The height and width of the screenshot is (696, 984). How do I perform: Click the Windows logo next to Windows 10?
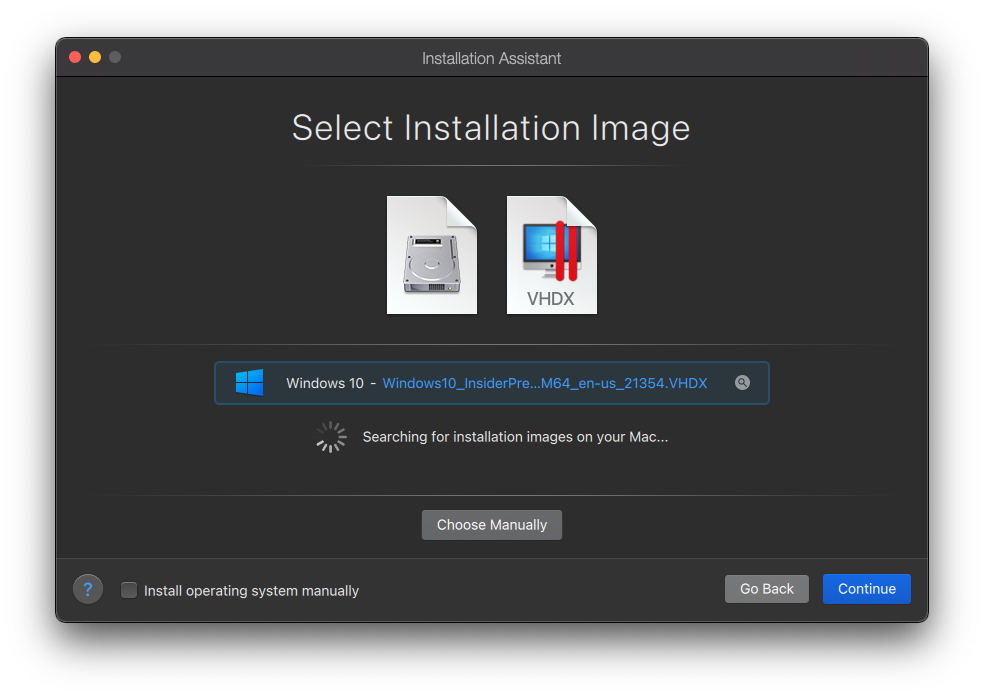[249, 382]
